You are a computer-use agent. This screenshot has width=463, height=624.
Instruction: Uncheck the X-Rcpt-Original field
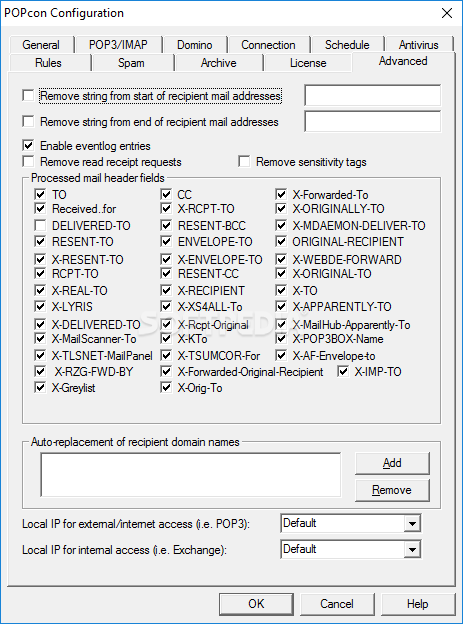click(166, 324)
